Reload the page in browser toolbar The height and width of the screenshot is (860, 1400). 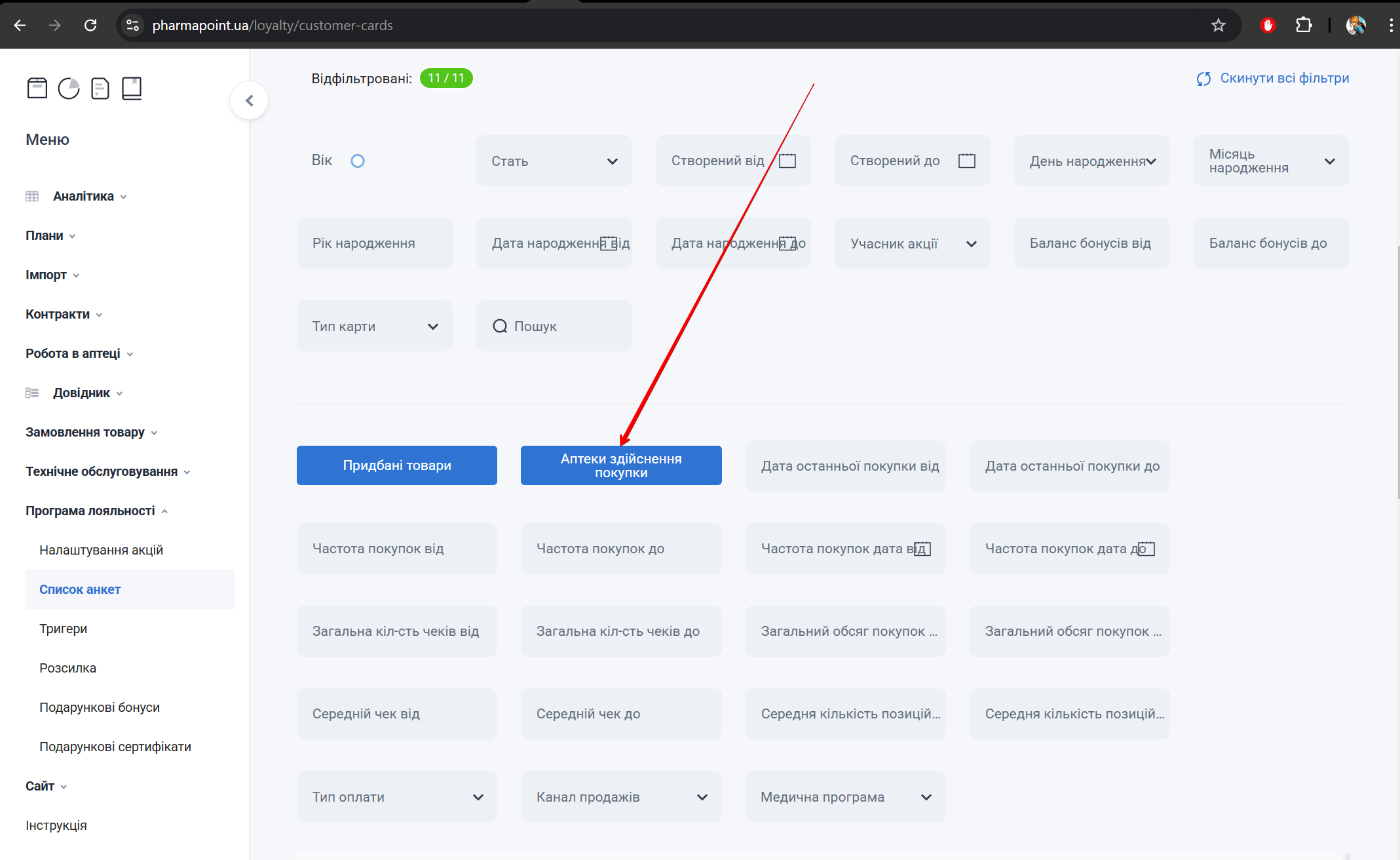90,25
